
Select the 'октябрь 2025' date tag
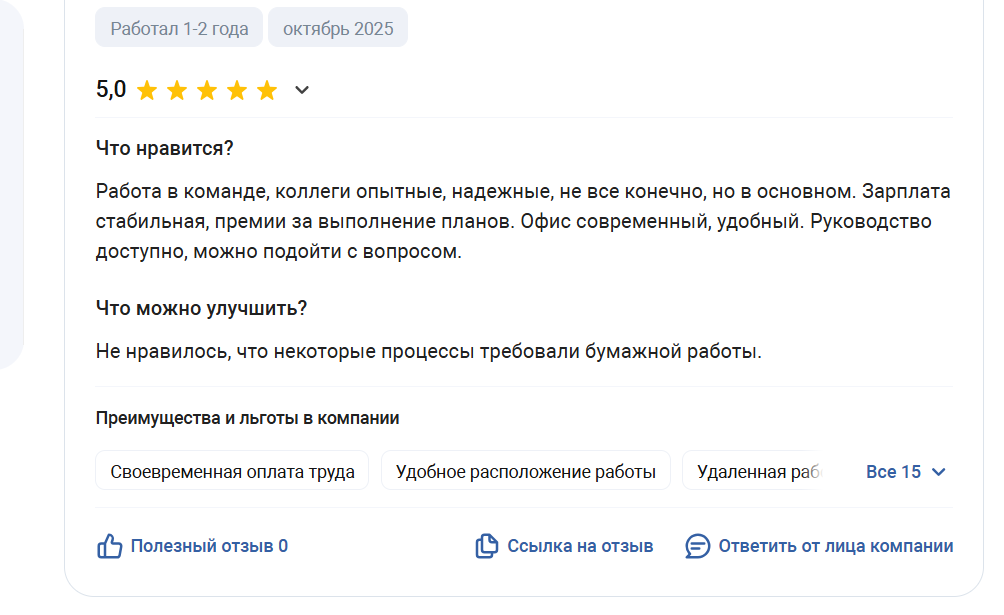click(x=338, y=28)
